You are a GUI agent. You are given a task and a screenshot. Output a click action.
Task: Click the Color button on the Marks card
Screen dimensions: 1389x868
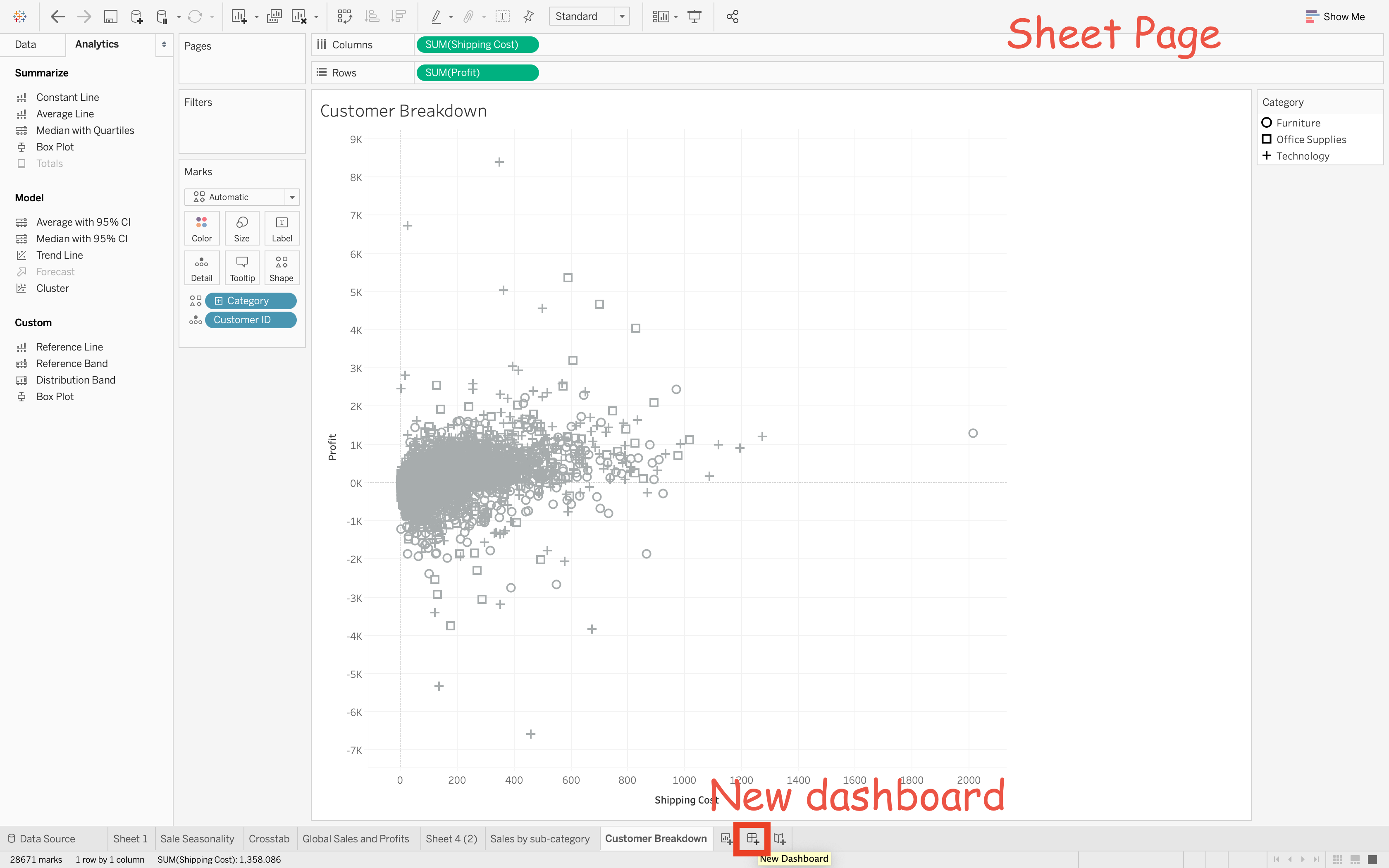tap(201, 228)
